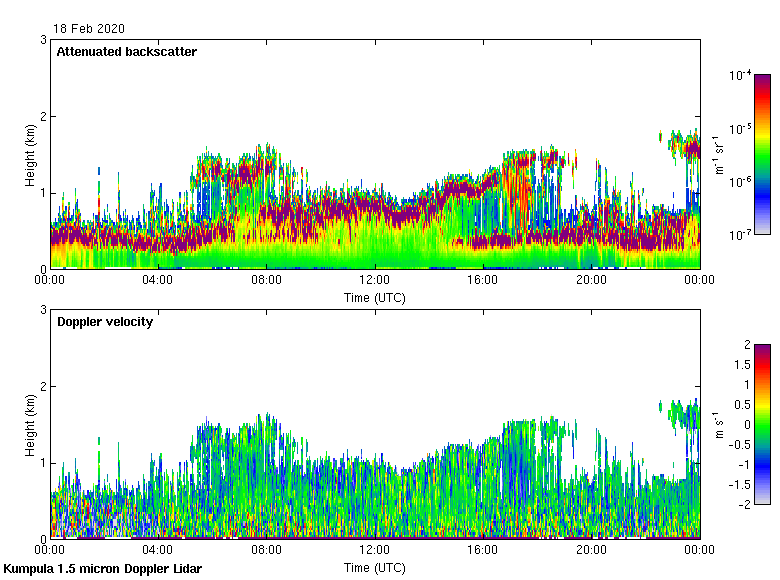Click the 10⁻⁴ maximum label on backscatter colorbar
The width and height of the screenshot is (780, 580).
click(740, 75)
